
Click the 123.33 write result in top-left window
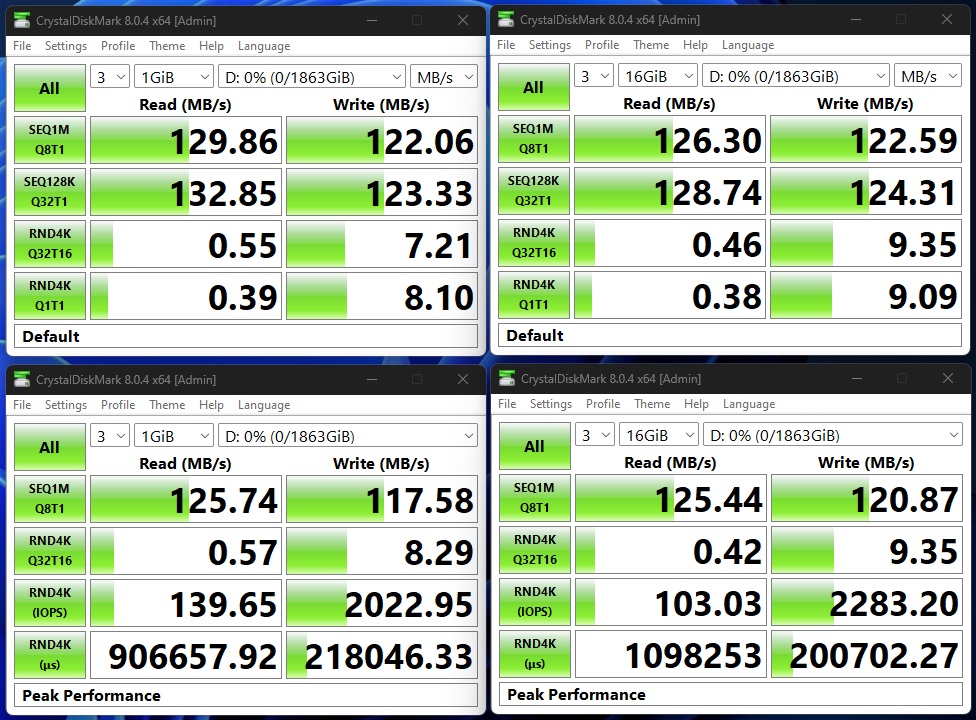click(x=382, y=192)
